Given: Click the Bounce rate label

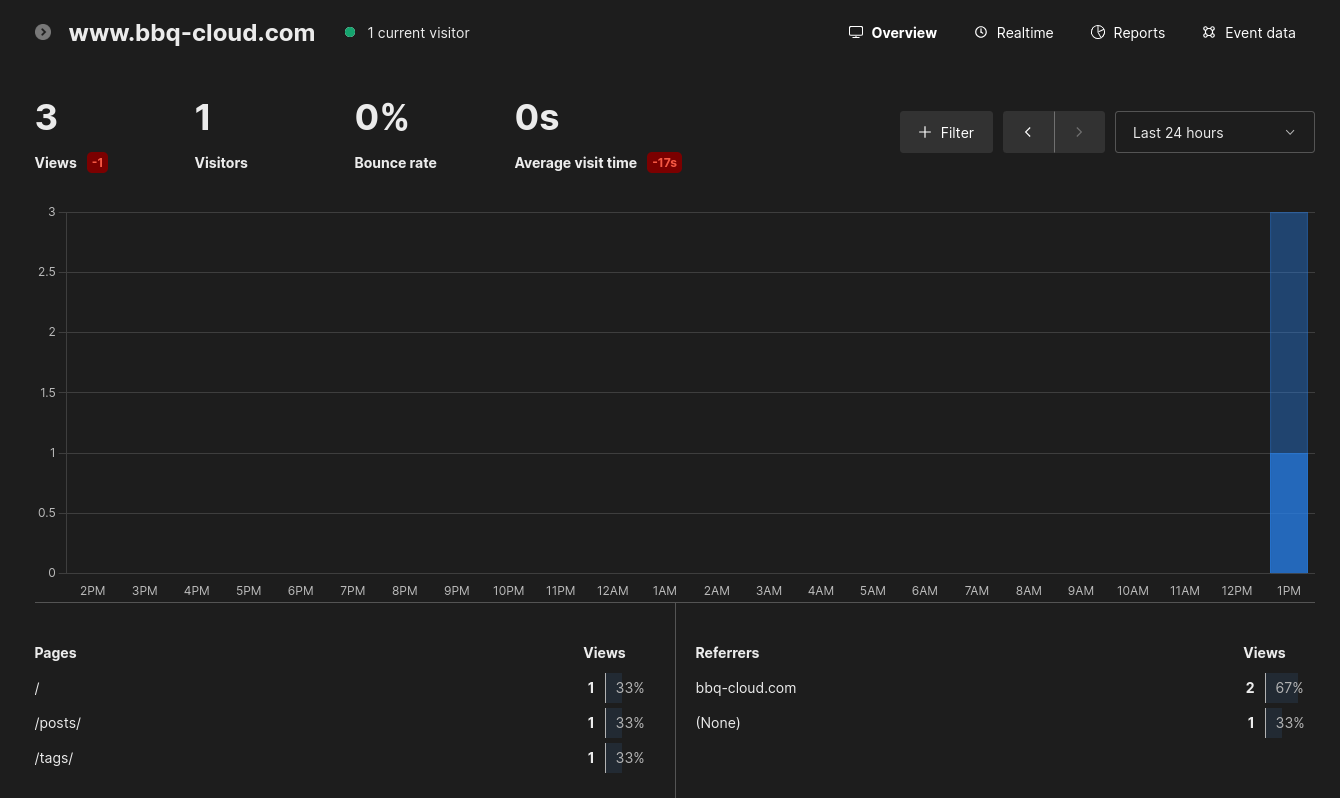Looking at the screenshot, I should click(395, 163).
